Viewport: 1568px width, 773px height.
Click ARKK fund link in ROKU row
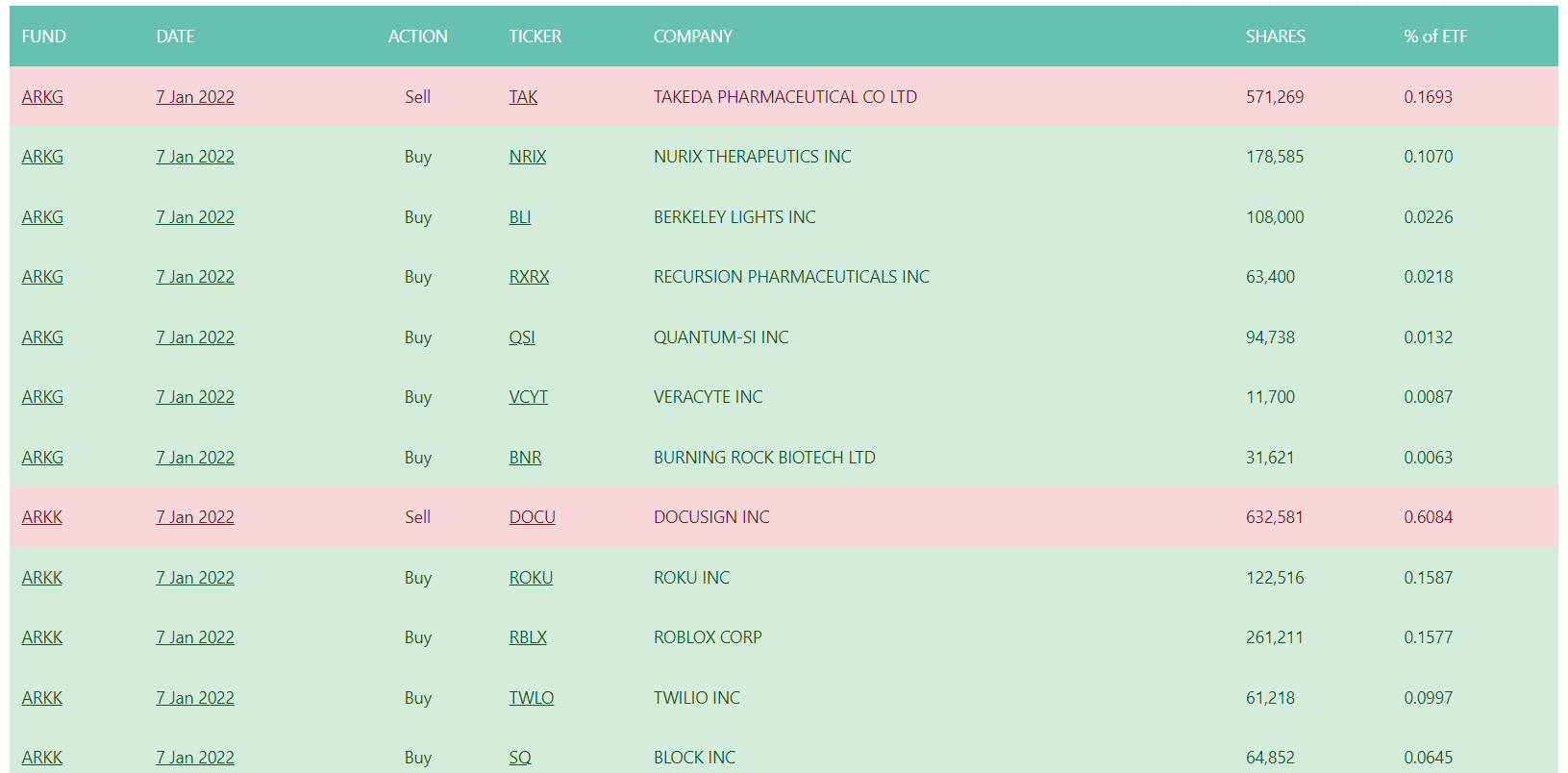[42, 578]
